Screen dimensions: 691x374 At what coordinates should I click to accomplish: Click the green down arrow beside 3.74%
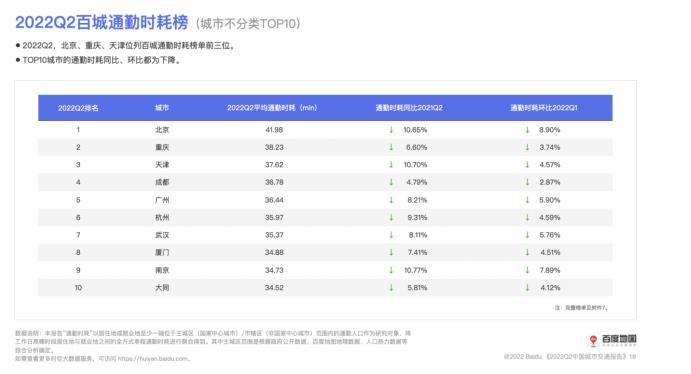tap(527, 147)
